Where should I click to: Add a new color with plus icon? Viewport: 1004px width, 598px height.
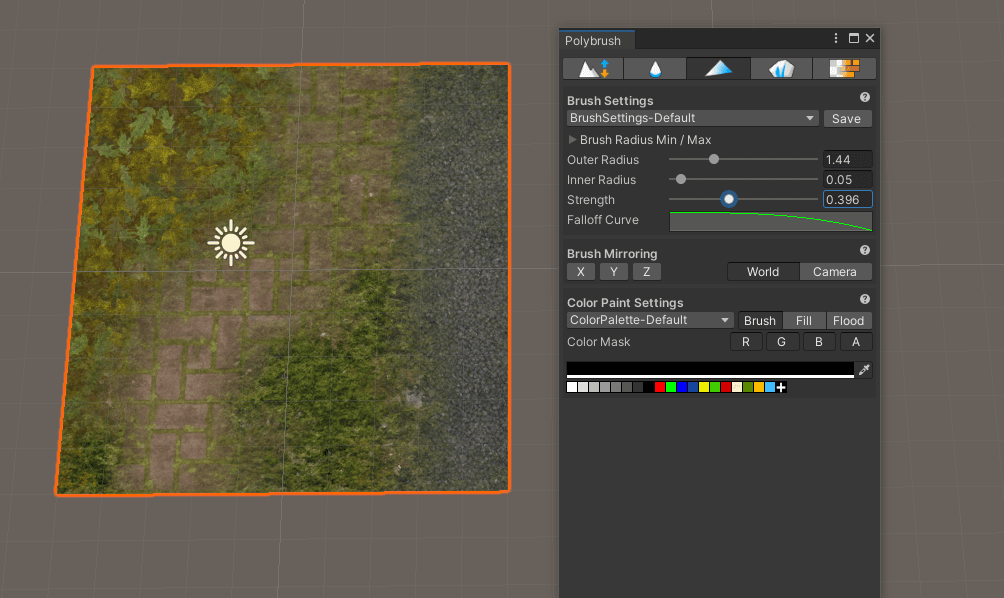point(781,387)
